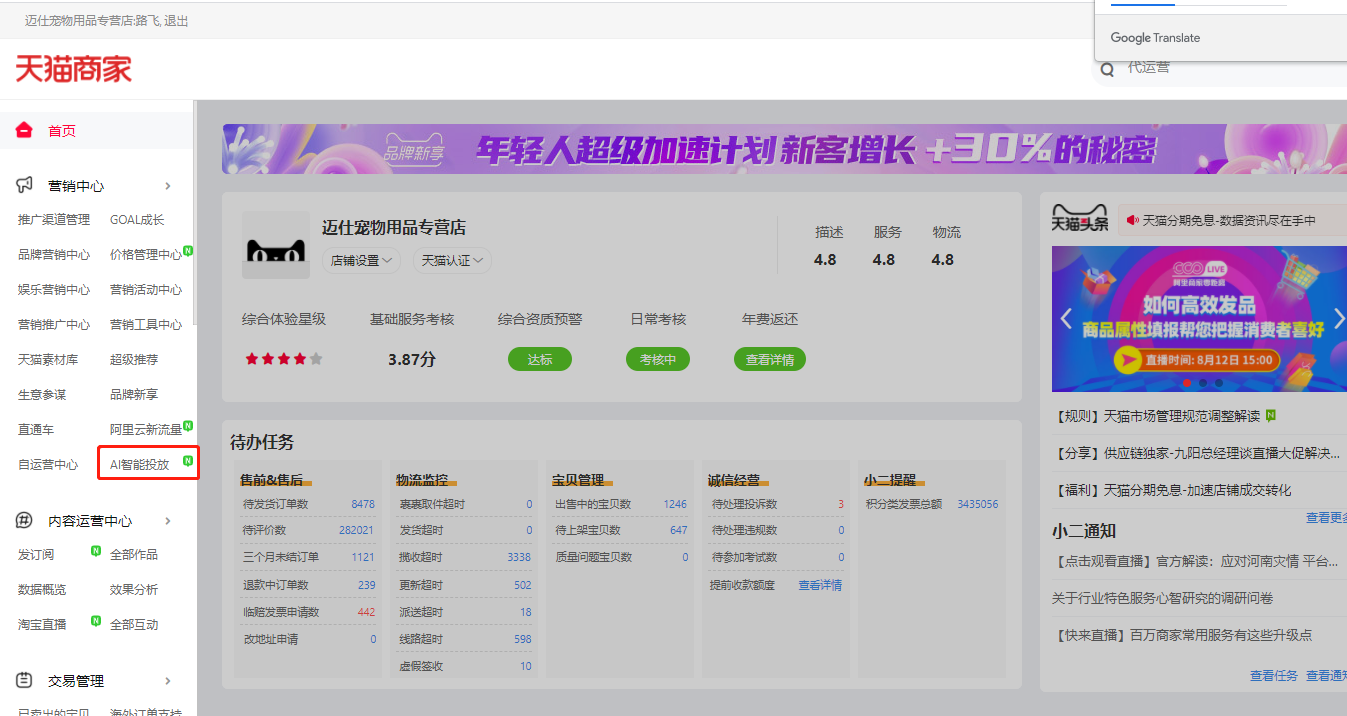Click the star rating under 综合体验星级
1347x716 pixels.
(x=284, y=359)
